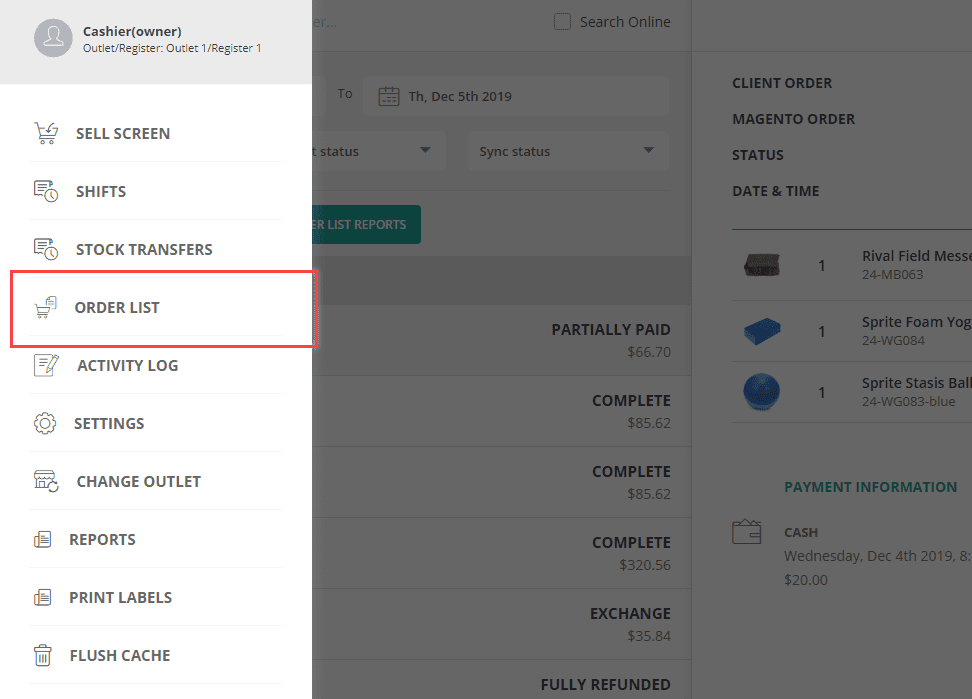Open Order List from the menu
This screenshot has height=699, width=972.
pyautogui.click(x=117, y=307)
